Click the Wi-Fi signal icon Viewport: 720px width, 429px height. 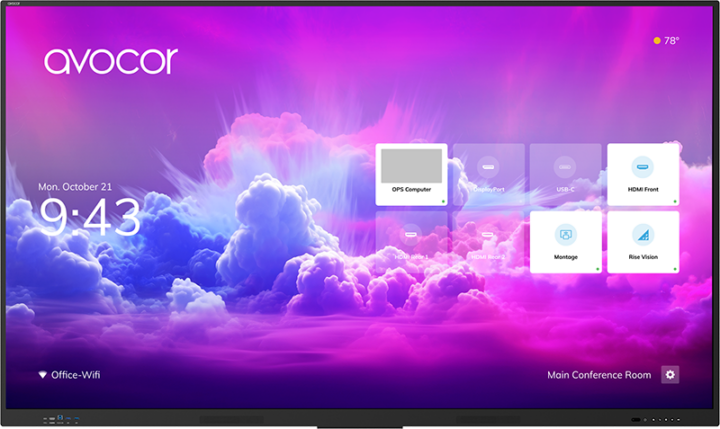pos(42,375)
